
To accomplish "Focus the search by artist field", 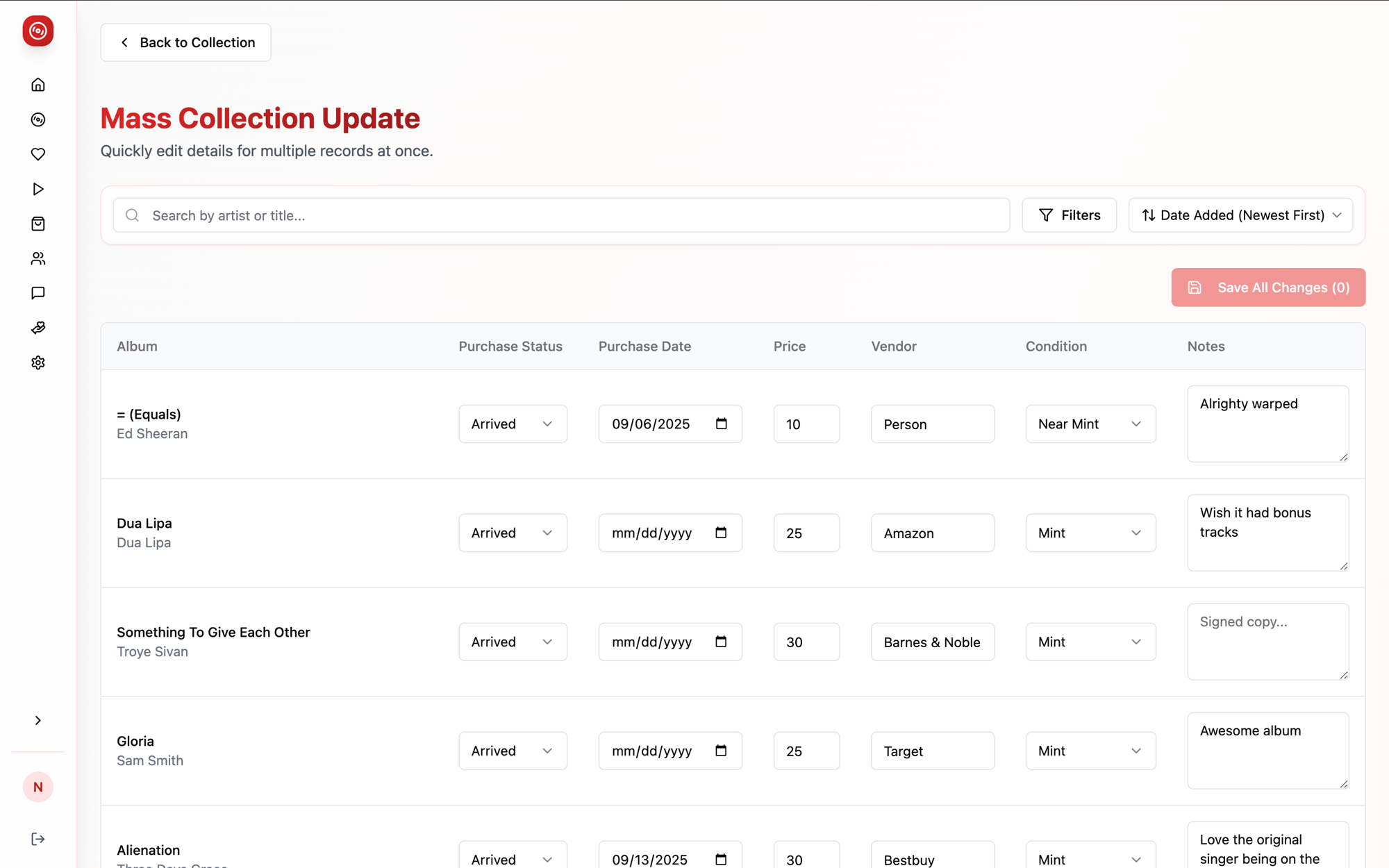I will (x=561, y=215).
